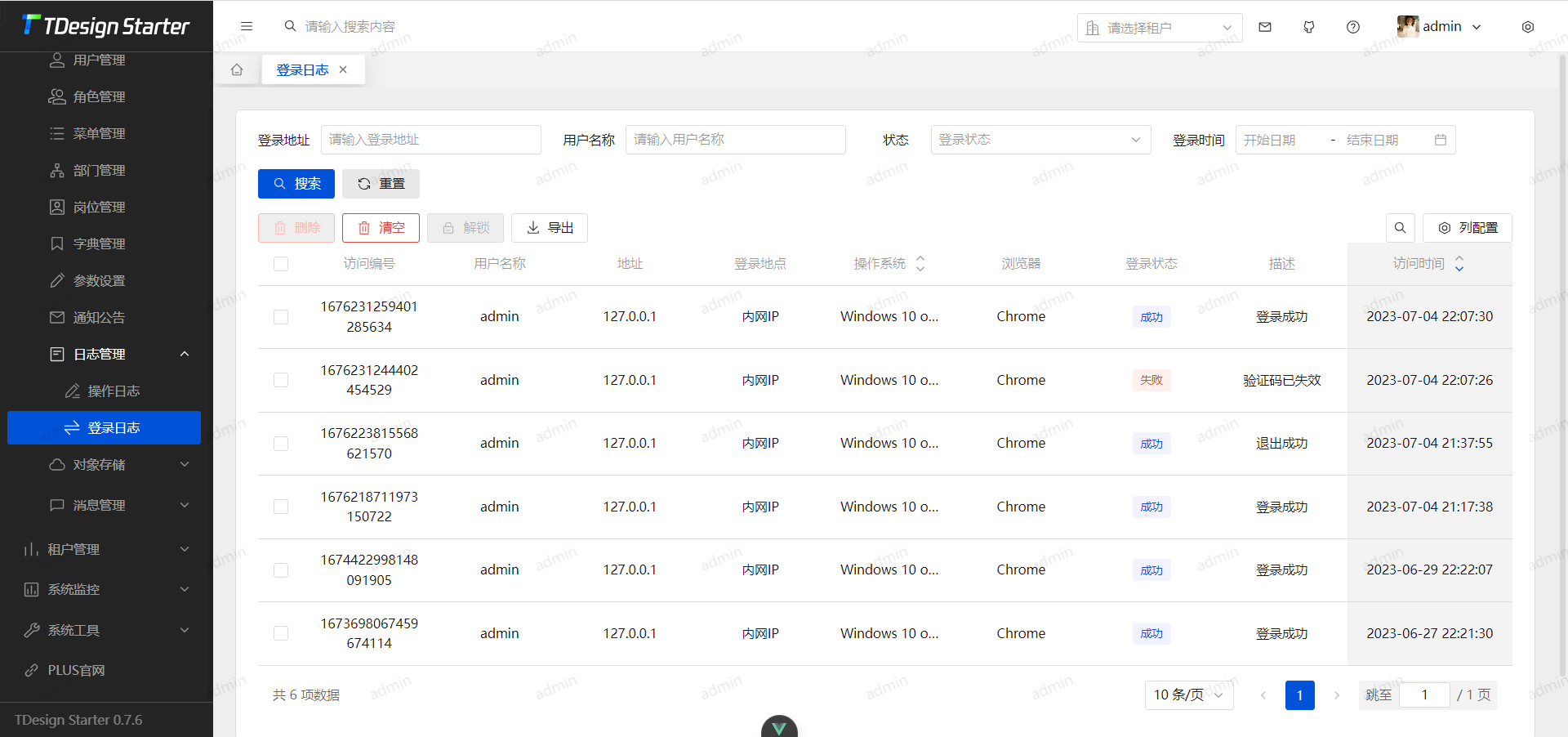Click the 列配置 column settings button

[x=1468, y=228]
